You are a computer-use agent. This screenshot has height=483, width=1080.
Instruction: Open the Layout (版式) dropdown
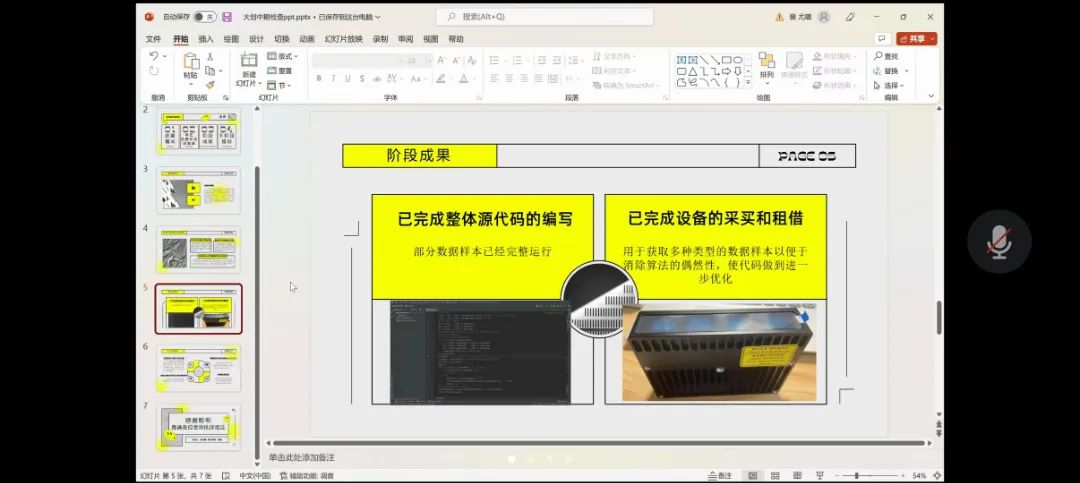pyautogui.click(x=281, y=57)
